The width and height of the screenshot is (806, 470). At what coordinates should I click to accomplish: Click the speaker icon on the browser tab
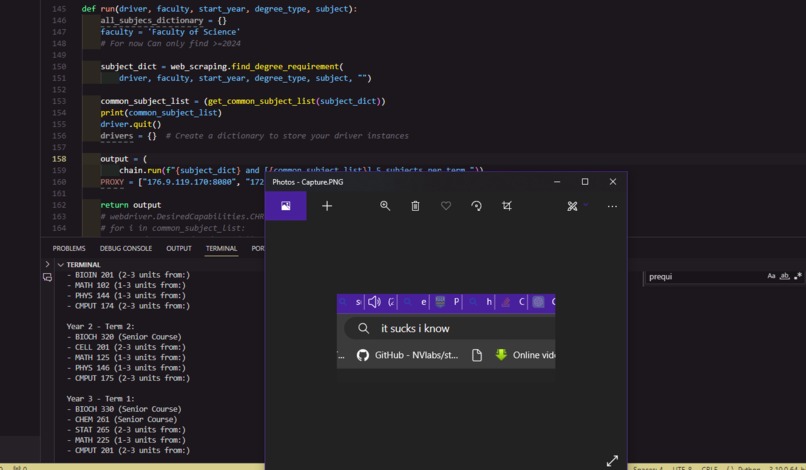click(374, 302)
